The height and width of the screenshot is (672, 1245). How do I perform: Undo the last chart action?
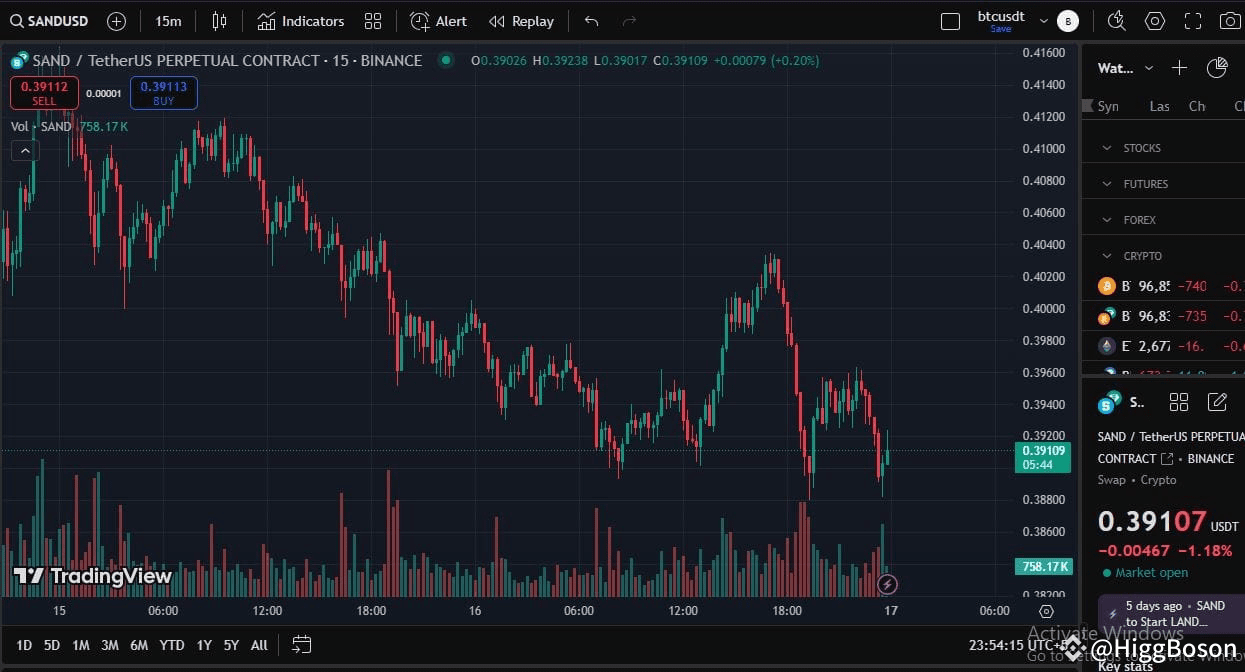[x=590, y=21]
